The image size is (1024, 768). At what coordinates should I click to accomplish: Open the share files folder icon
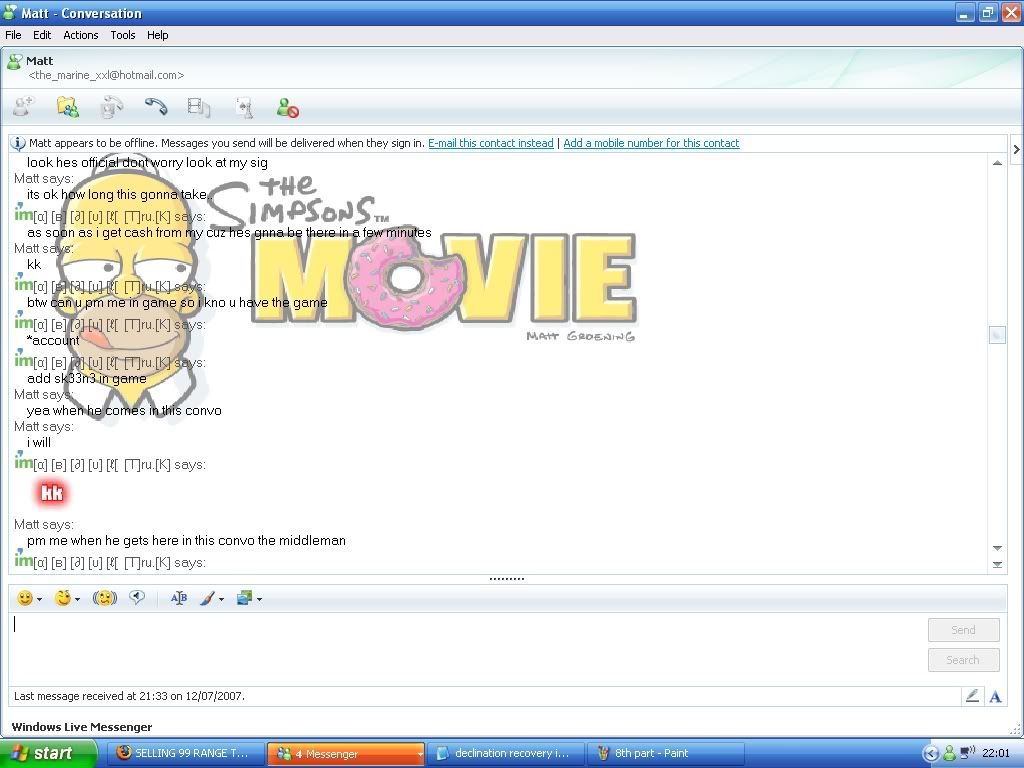[x=67, y=107]
